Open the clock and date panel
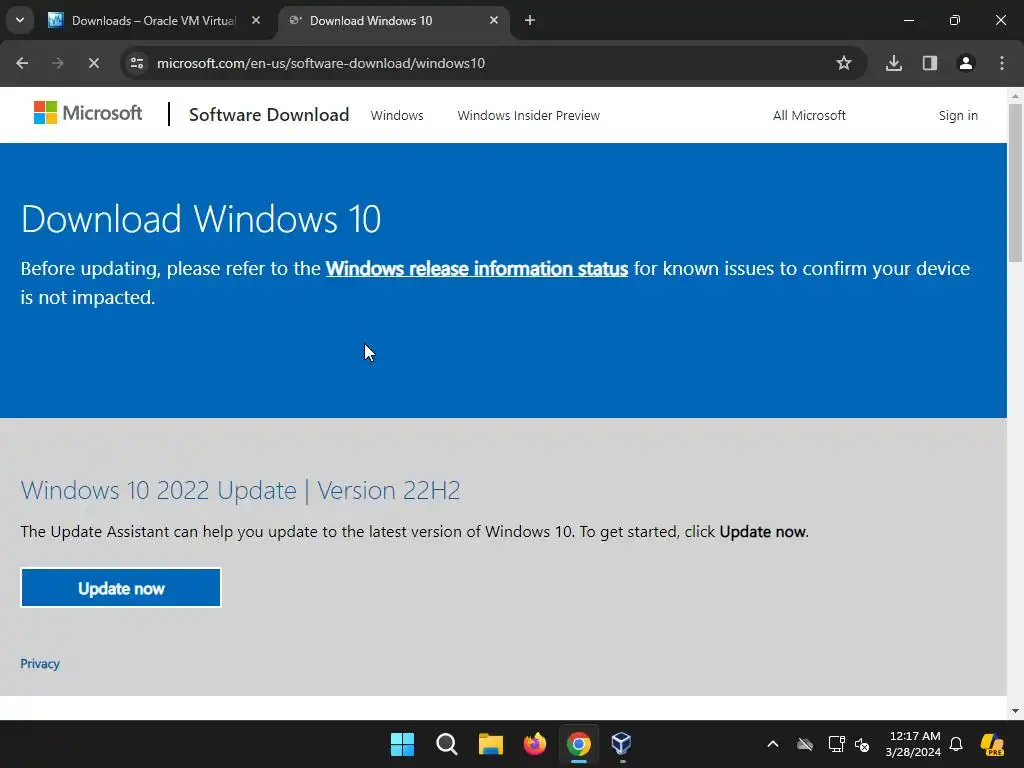Screen dimensions: 1024x768 click(x=913, y=744)
